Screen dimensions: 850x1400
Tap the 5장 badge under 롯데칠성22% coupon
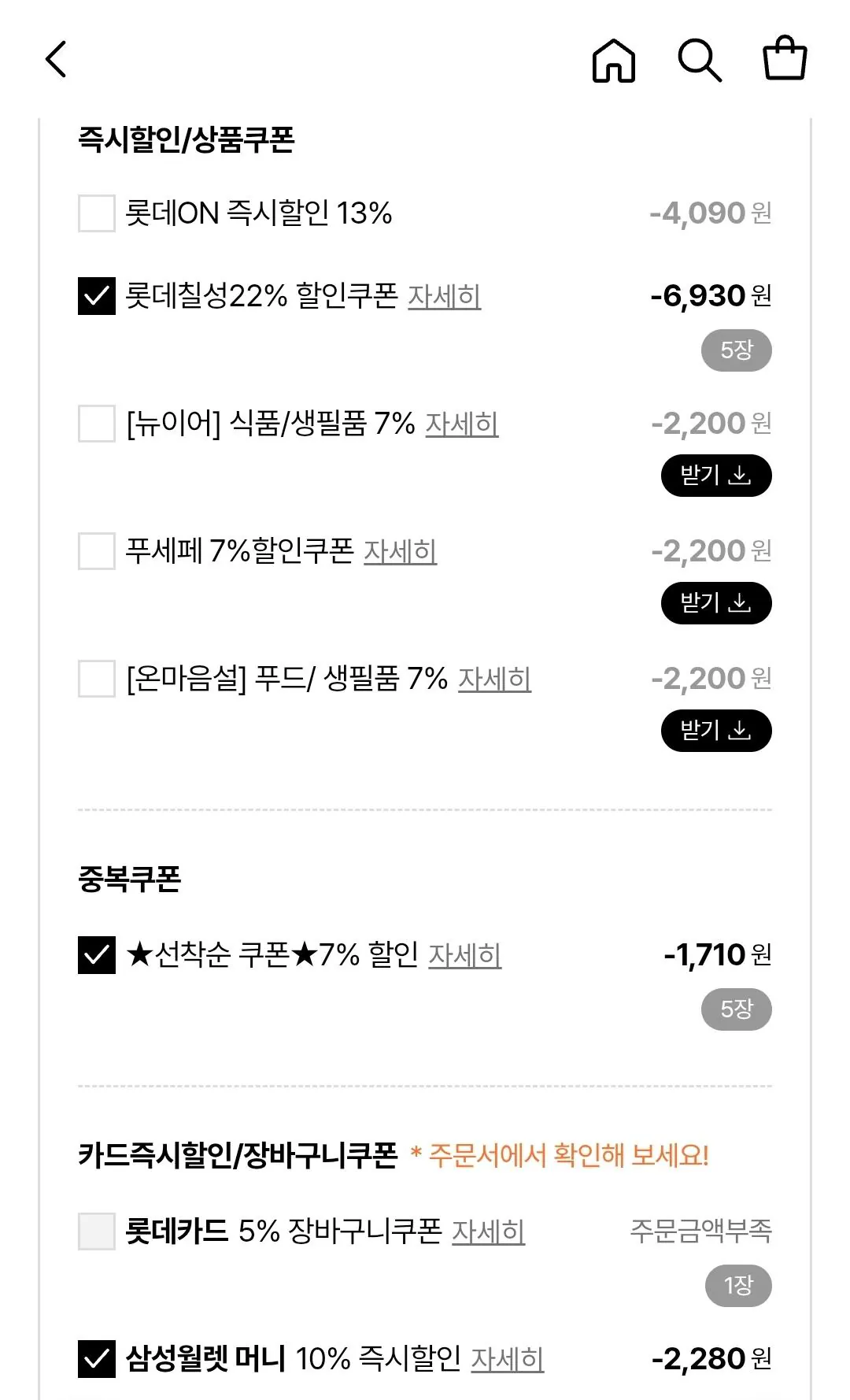click(736, 350)
